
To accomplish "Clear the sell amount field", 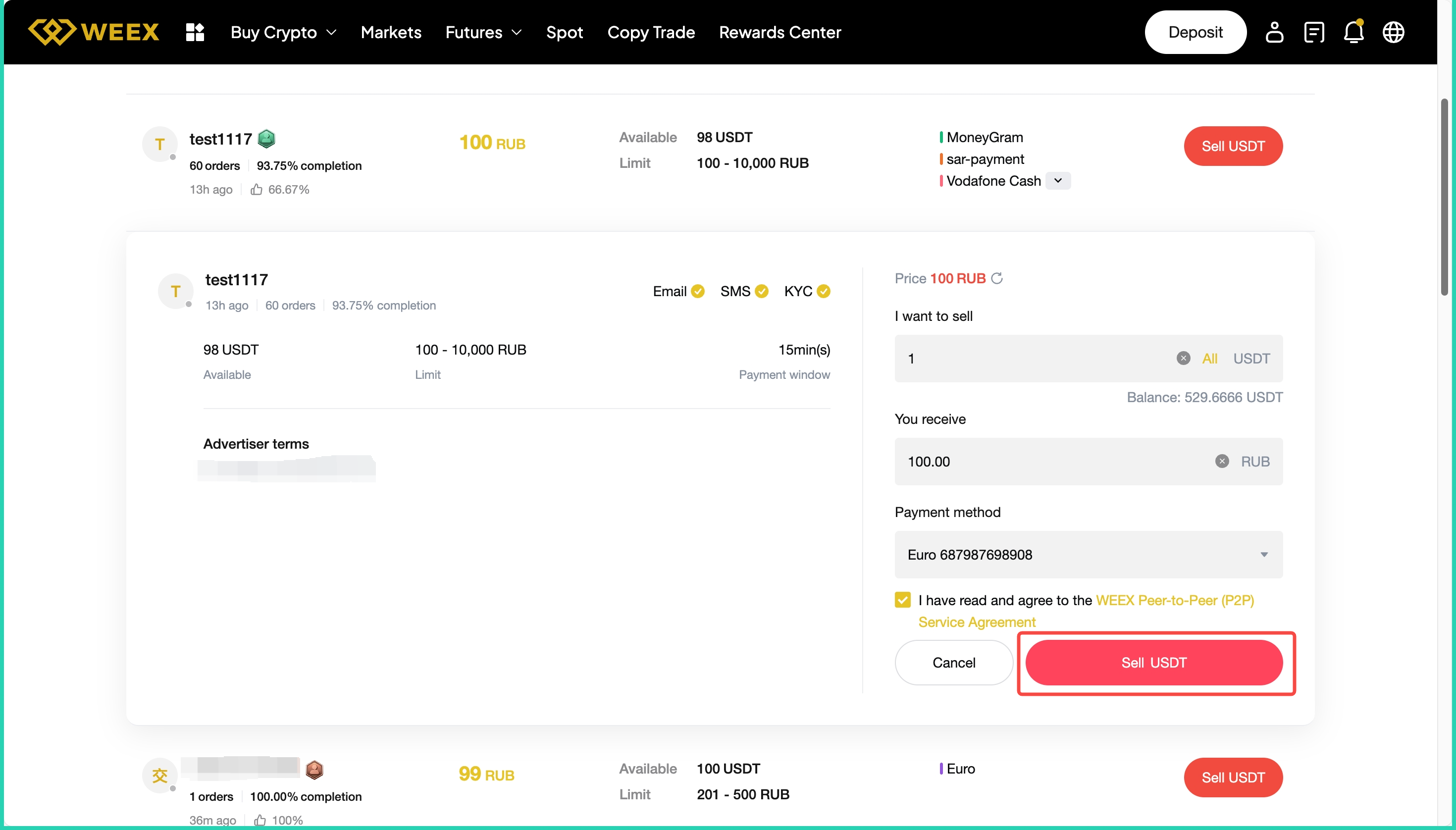I will pyautogui.click(x=1183, y=358).
